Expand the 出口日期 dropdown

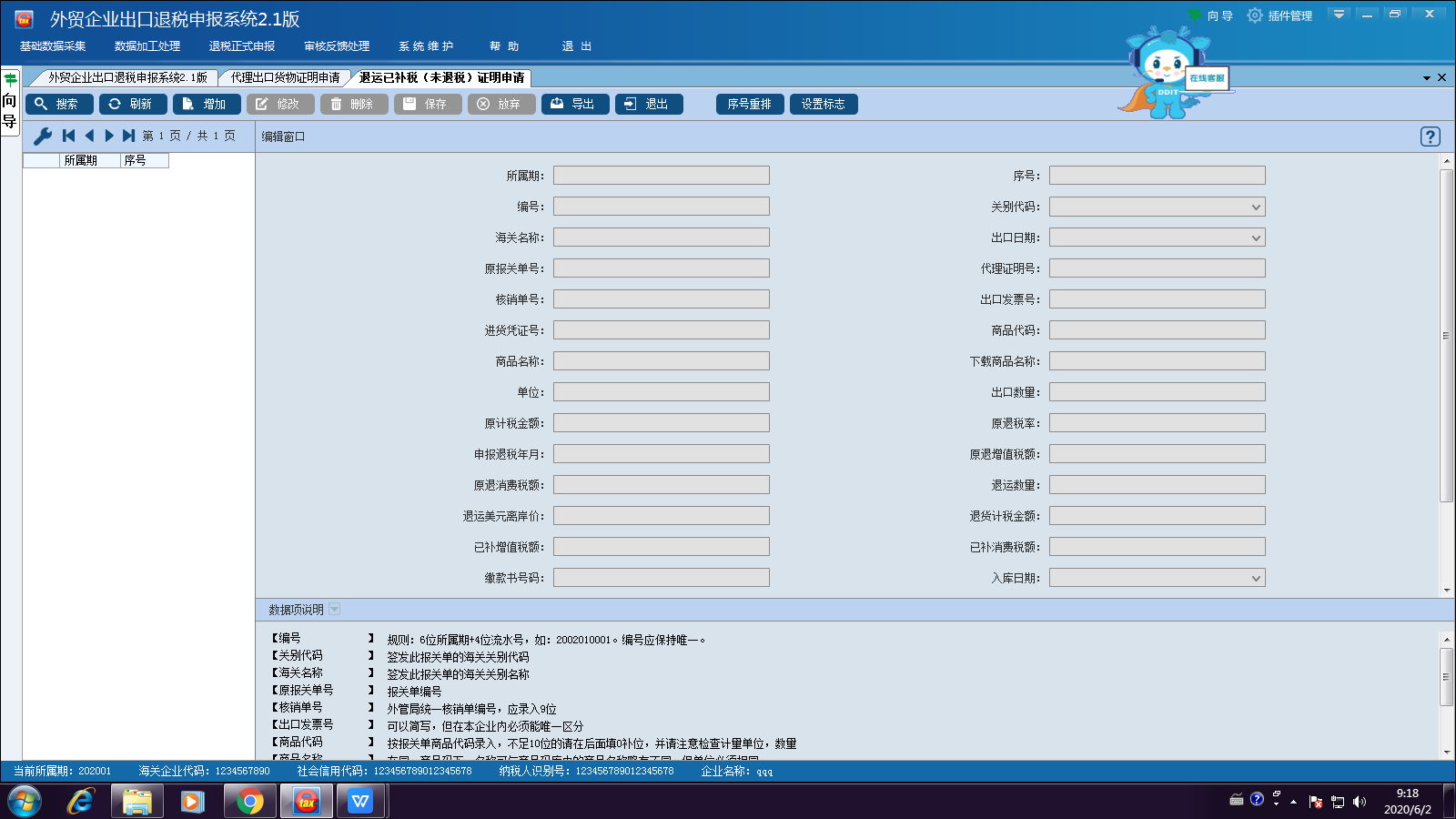(1256, 238)
